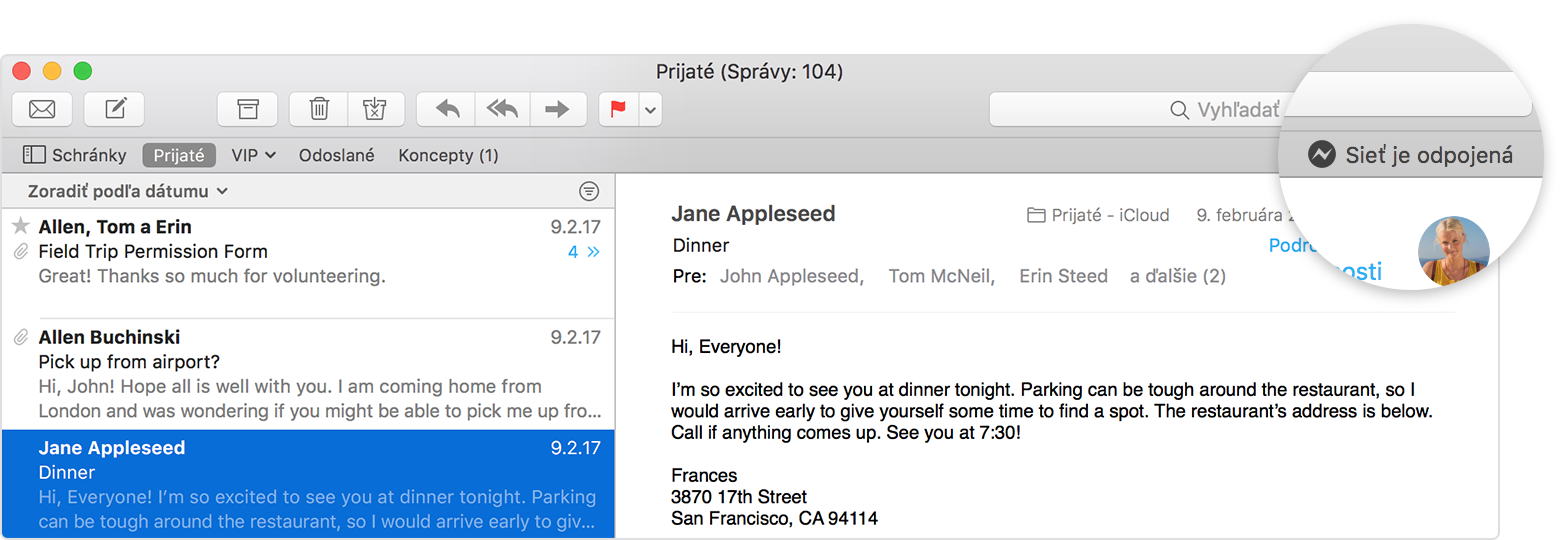Click recipient John Appleseed

tap(791, 276)
